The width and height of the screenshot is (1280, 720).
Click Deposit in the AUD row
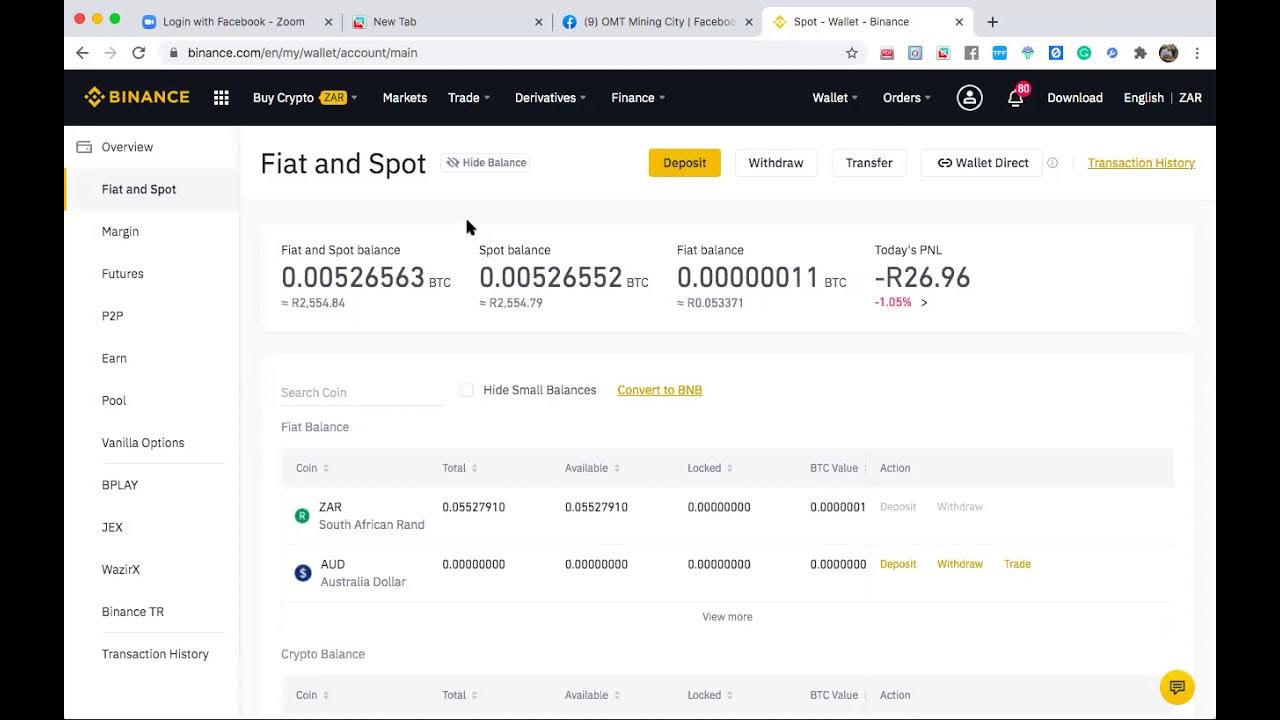[898, 564]
